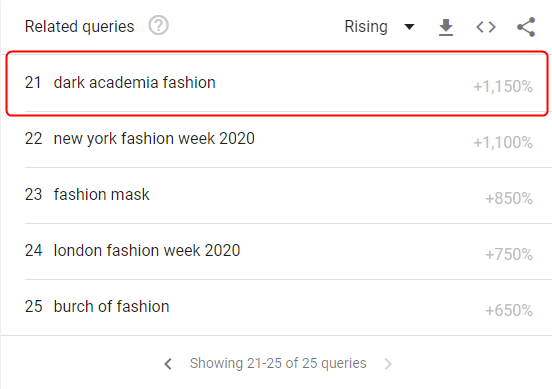The width and height of the screenshot is (552, 389).
Task: Click the Related queries title
Action: point(80,27)
